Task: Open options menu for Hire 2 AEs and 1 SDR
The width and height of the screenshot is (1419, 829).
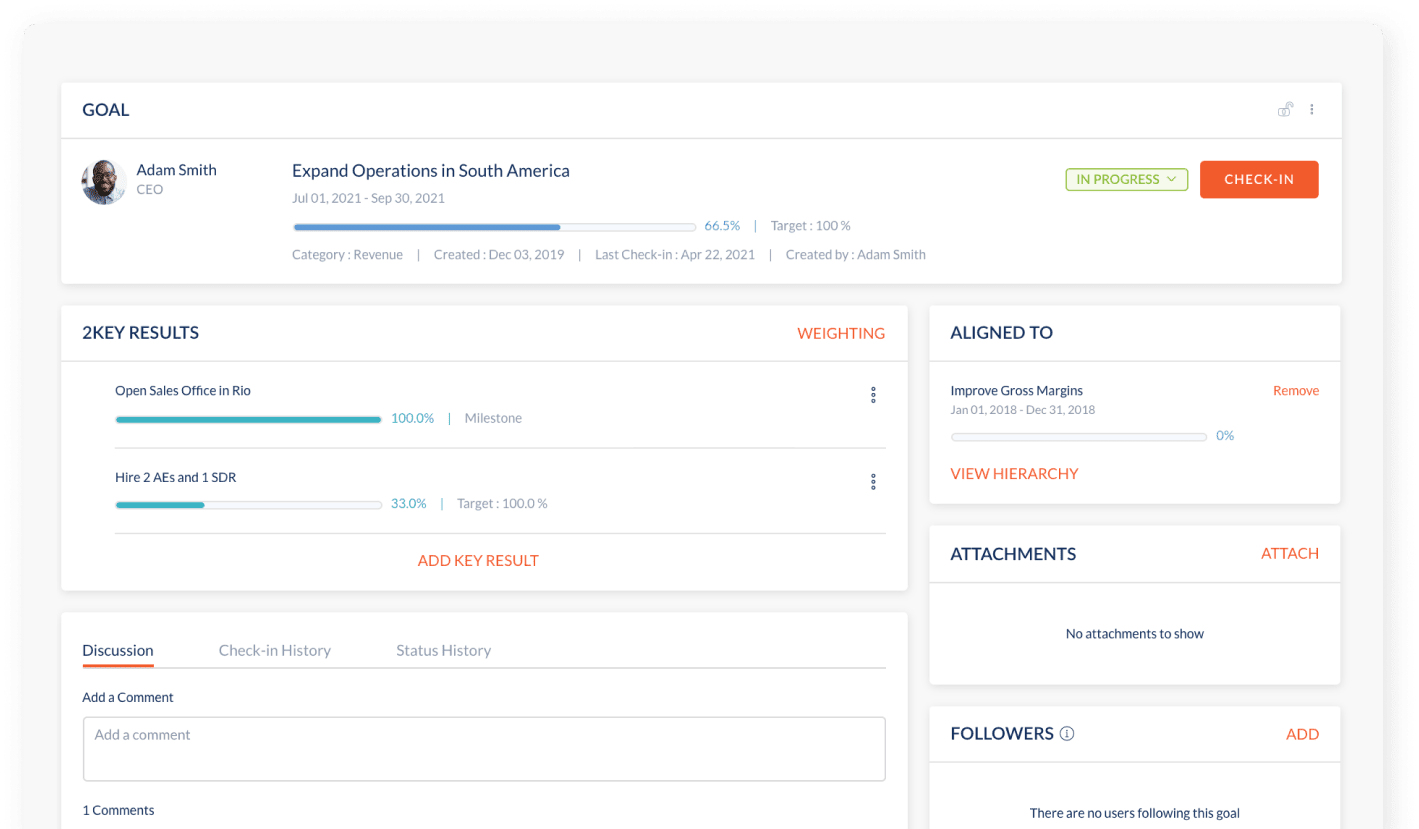Action: [873, 482]
